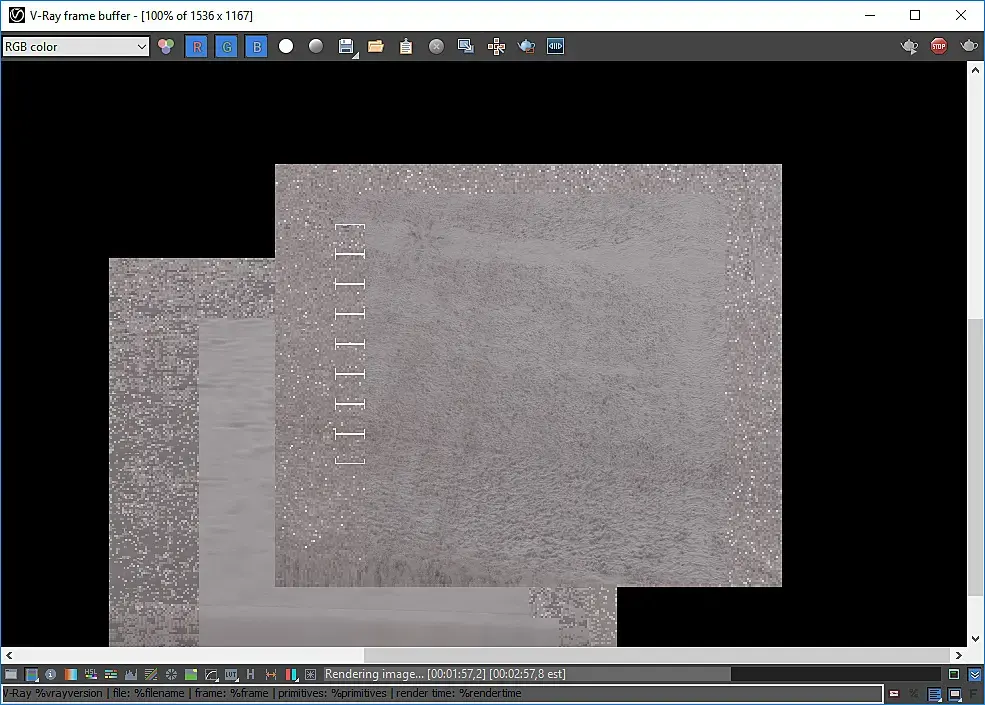Stop the rendering with STOP button
The width and height of the screenshot is (985, 705).
point(938,46)
